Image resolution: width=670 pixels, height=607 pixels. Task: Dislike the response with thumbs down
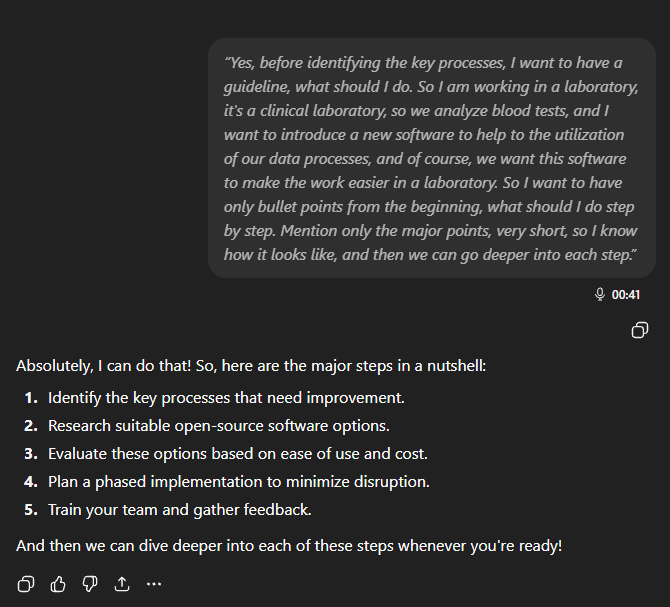pyautogui.click(x=90, y=583)
